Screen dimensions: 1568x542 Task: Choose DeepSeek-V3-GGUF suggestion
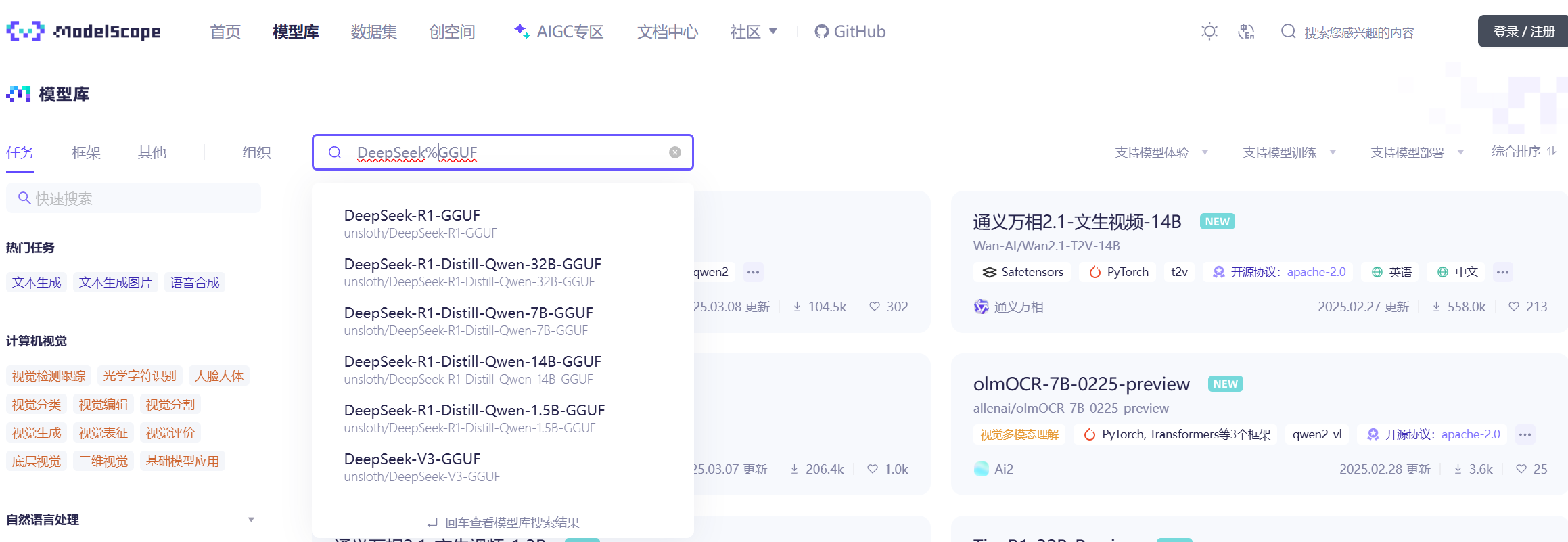(503, 467)
